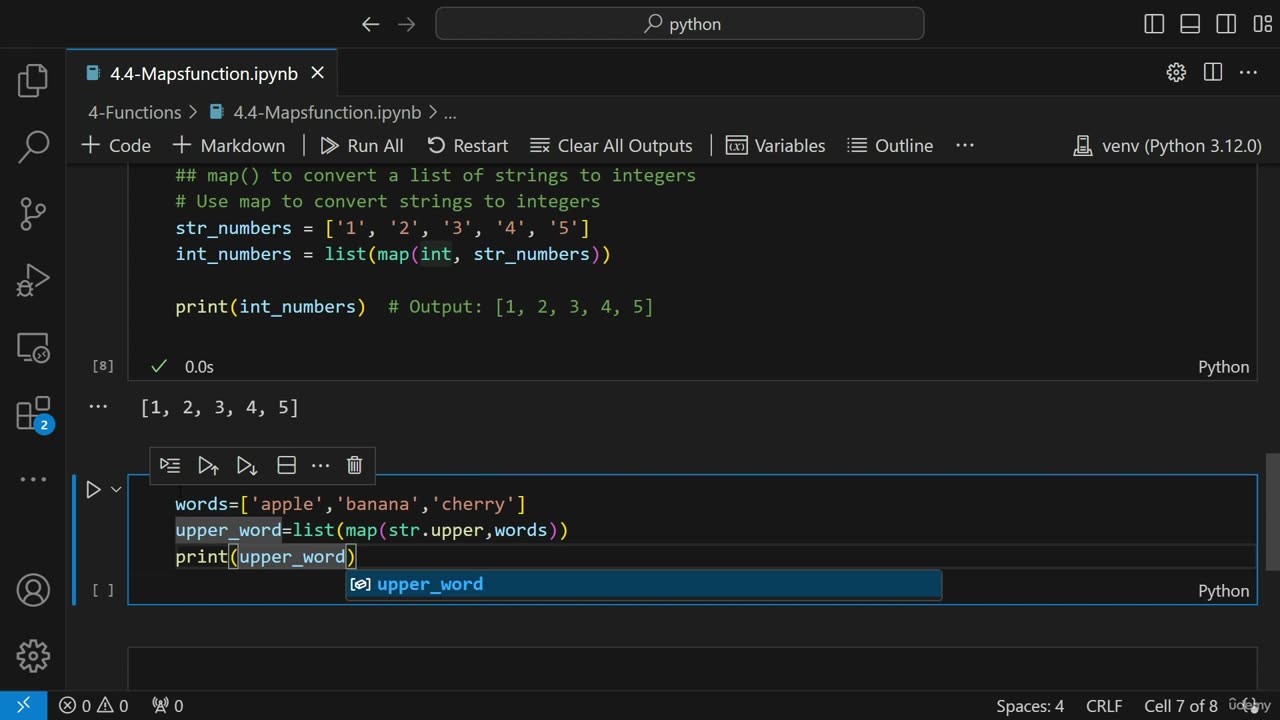Expand run options chevron next to play button
Viewport: 1280px width, 720px height.
click(x=116, y=489)
